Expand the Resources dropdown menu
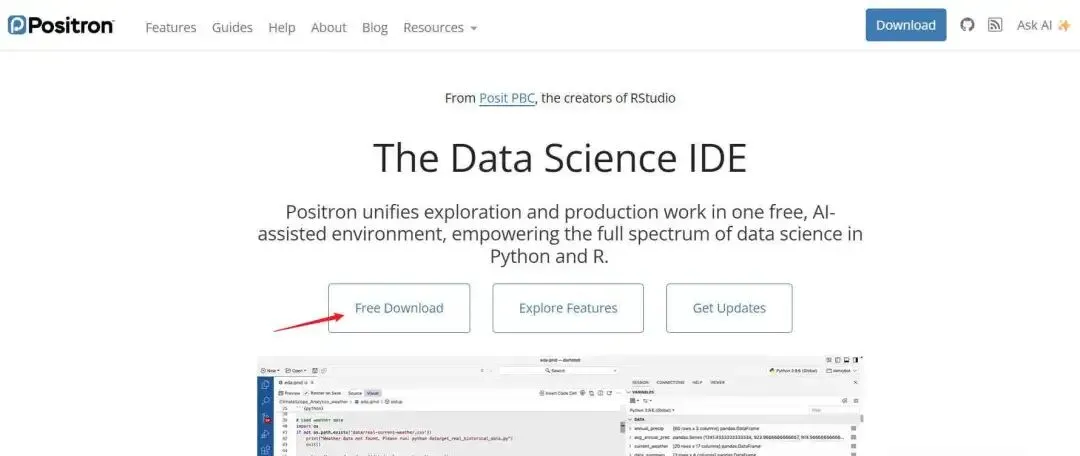The height and width of the screenshot is (456, 1080). [x=440, y=28]
